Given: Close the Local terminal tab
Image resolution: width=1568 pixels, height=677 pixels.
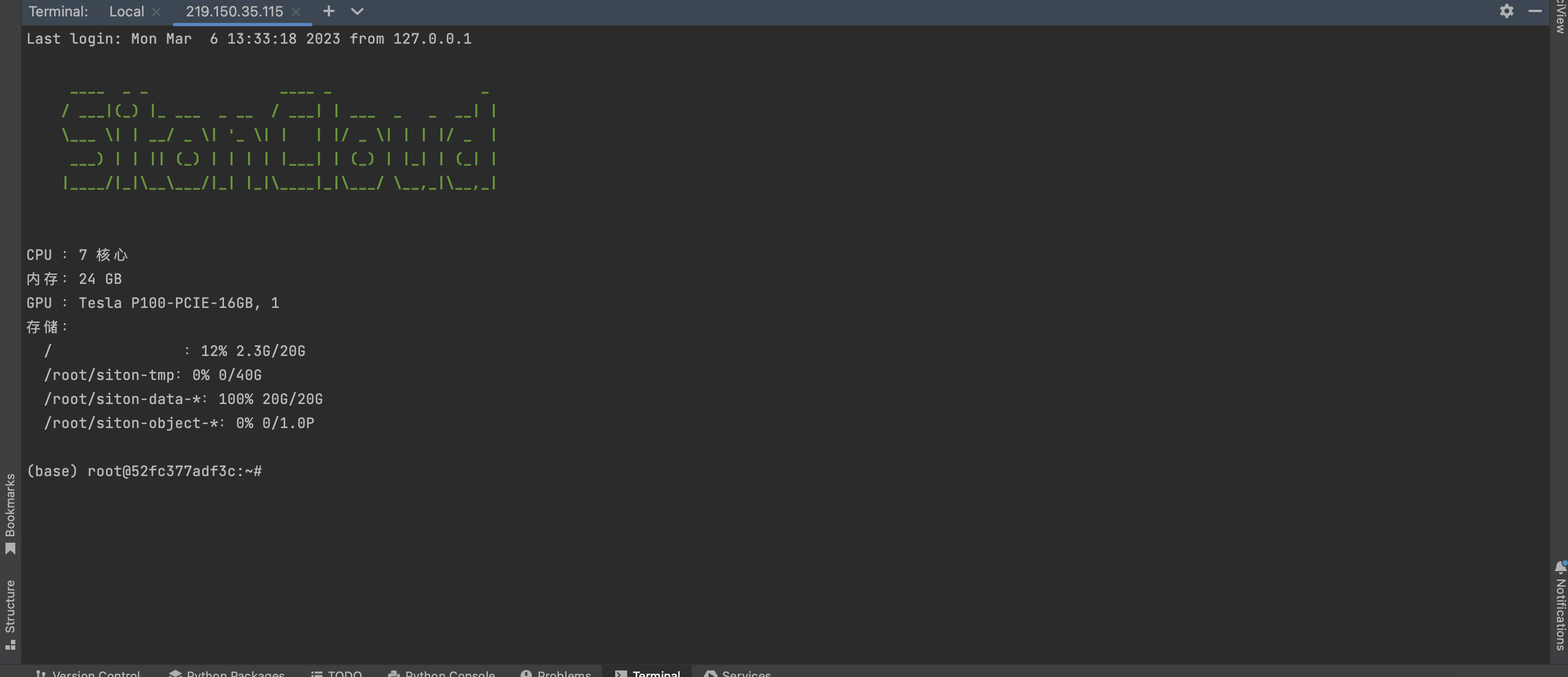Looking at the screenshot, I should (156, 11).
